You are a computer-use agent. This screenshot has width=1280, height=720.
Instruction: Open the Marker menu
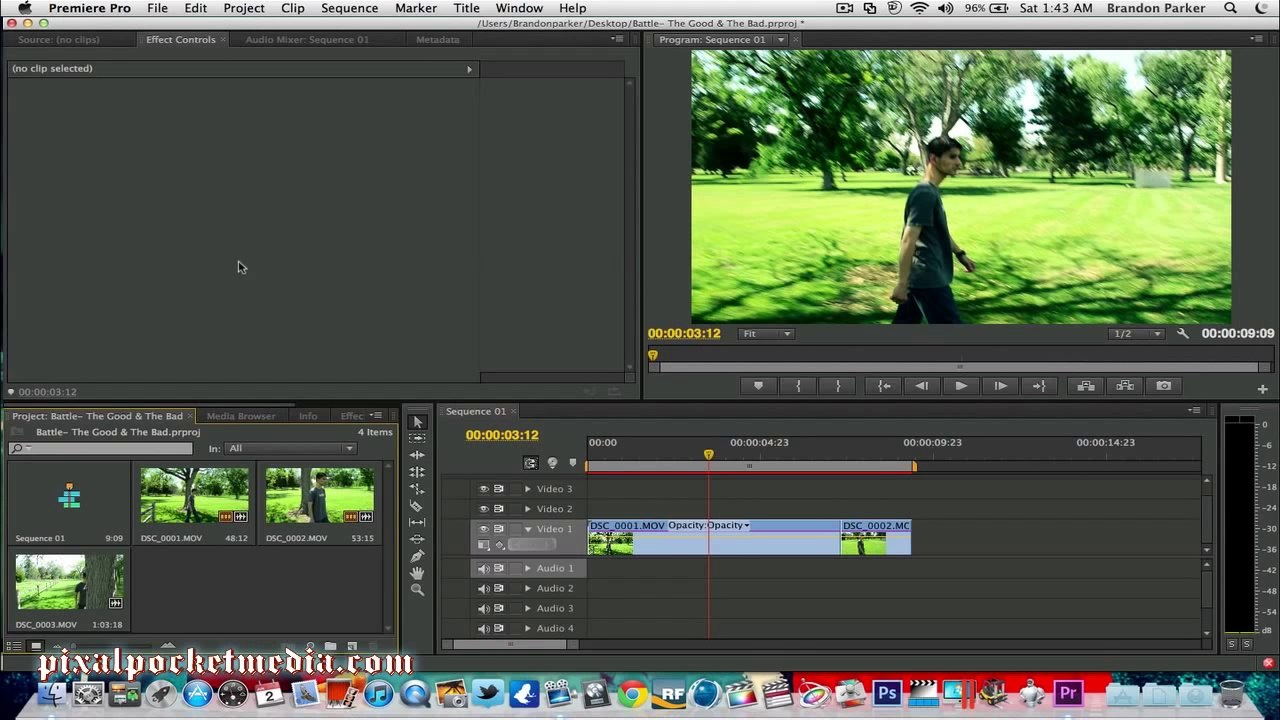pos(415,8)
